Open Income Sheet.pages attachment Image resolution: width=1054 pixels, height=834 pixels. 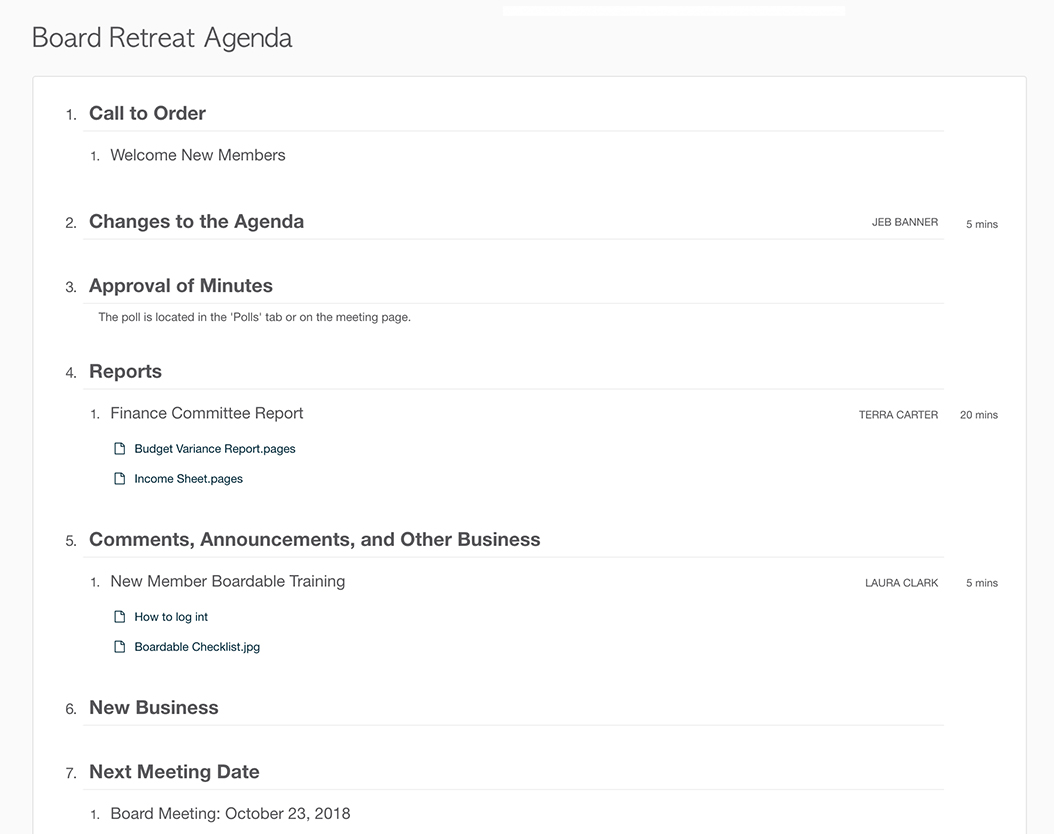coord(188,478)
